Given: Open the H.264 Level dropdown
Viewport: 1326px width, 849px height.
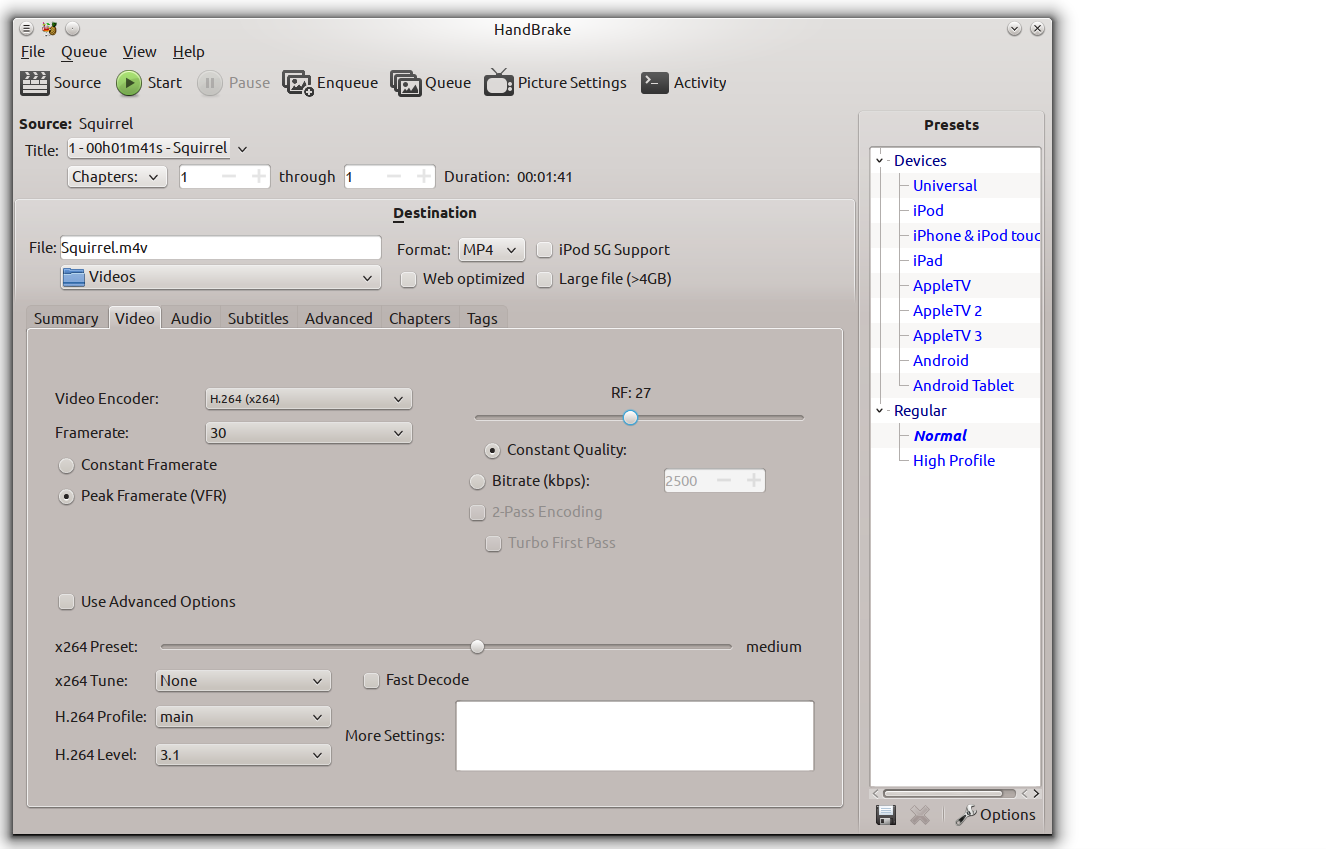Looking at the screenshot, I should tap(243, 755).
